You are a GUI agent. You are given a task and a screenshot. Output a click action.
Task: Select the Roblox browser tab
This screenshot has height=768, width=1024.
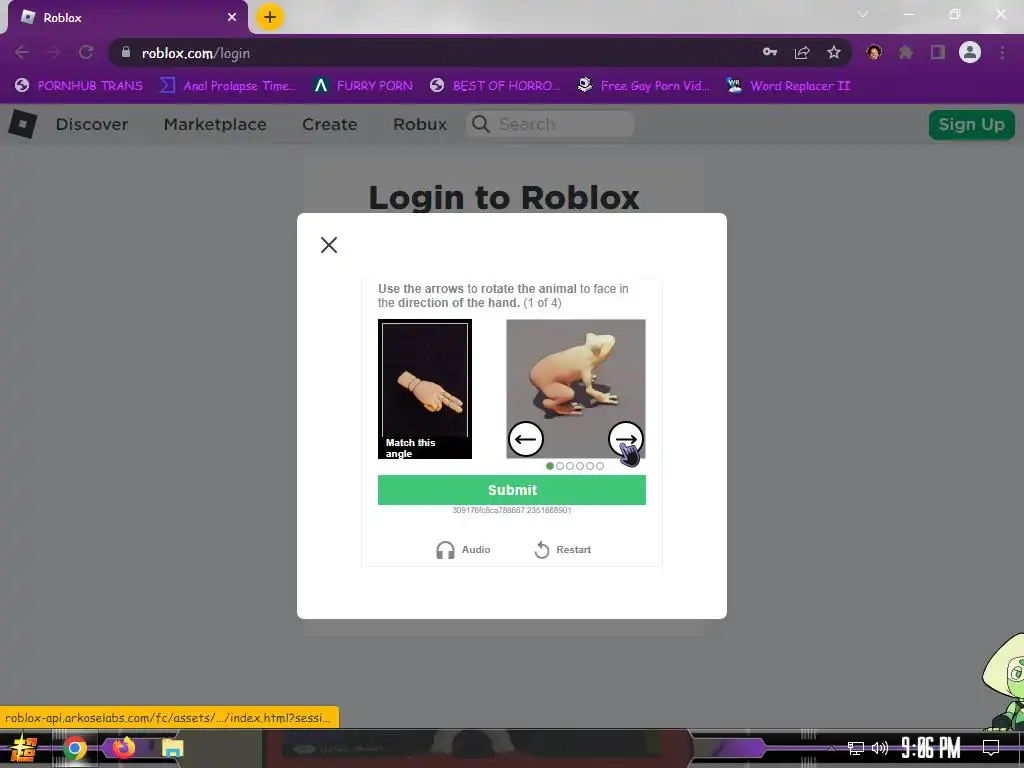(128, 18)
